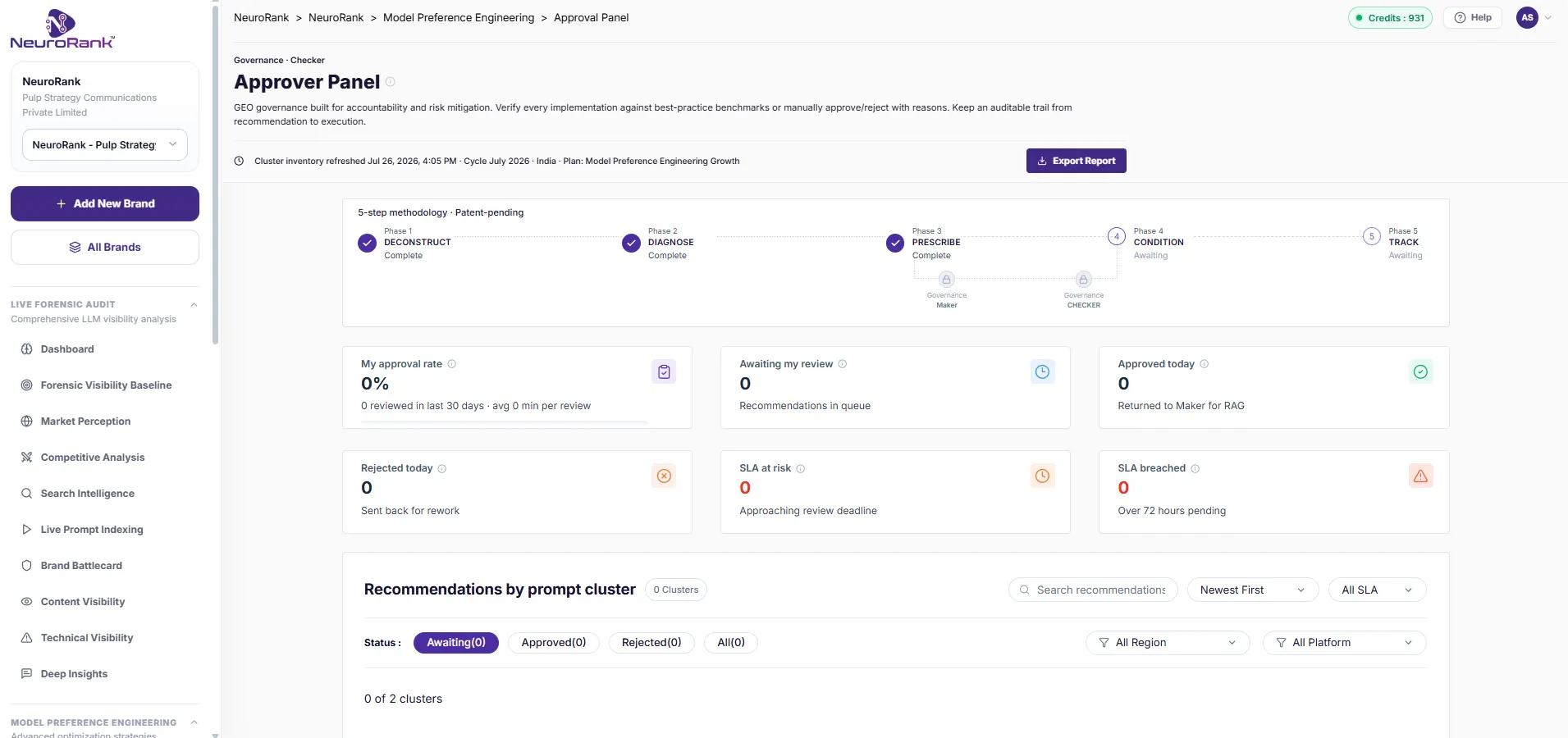Image resolution: width=1568 pixels, height=738 pixels.
Task: Open the All Region filter dropdown
Action: (1168, 643)
